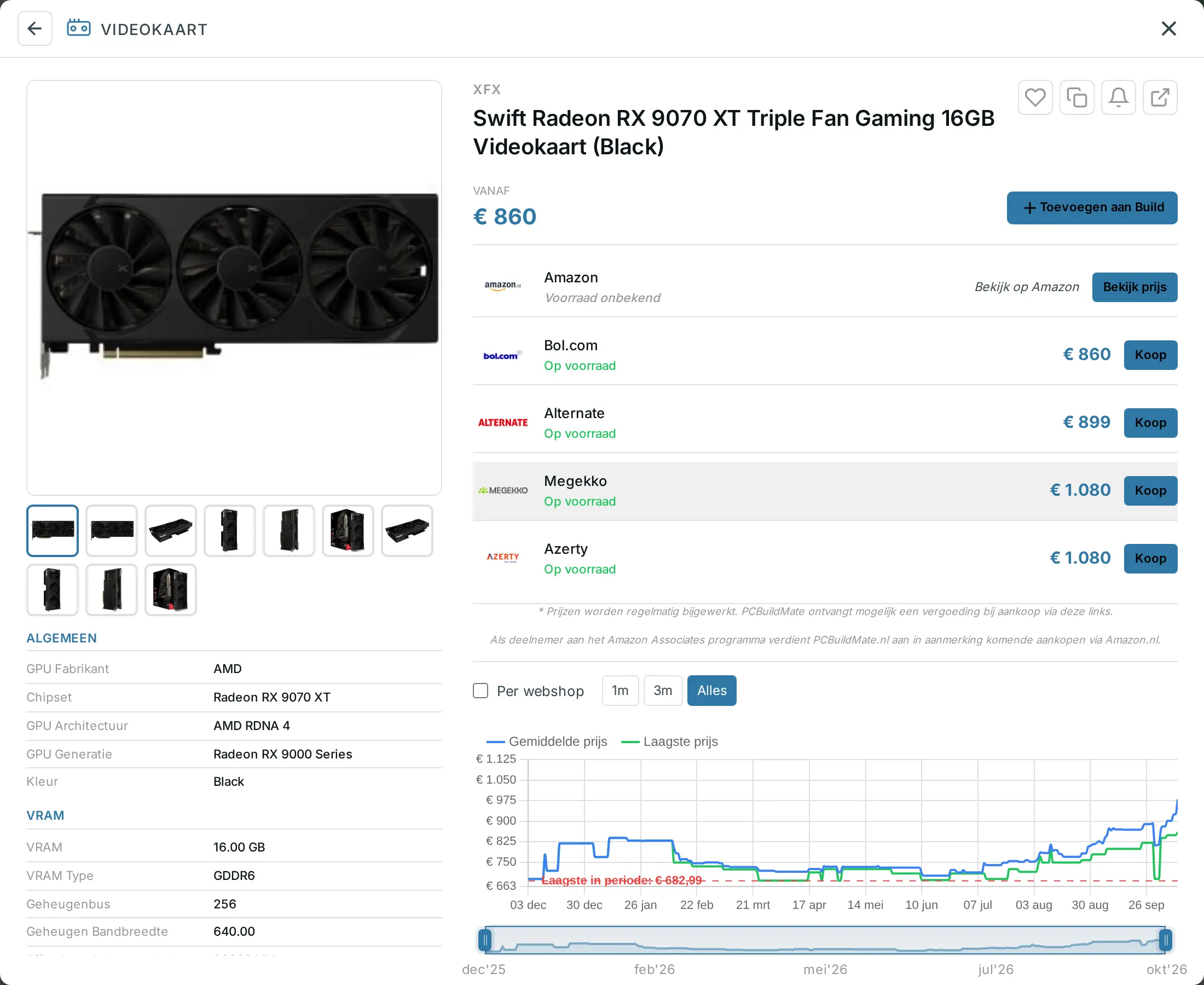
Task: Click the Bol.com price € 860
Action: click(1086, 355)
